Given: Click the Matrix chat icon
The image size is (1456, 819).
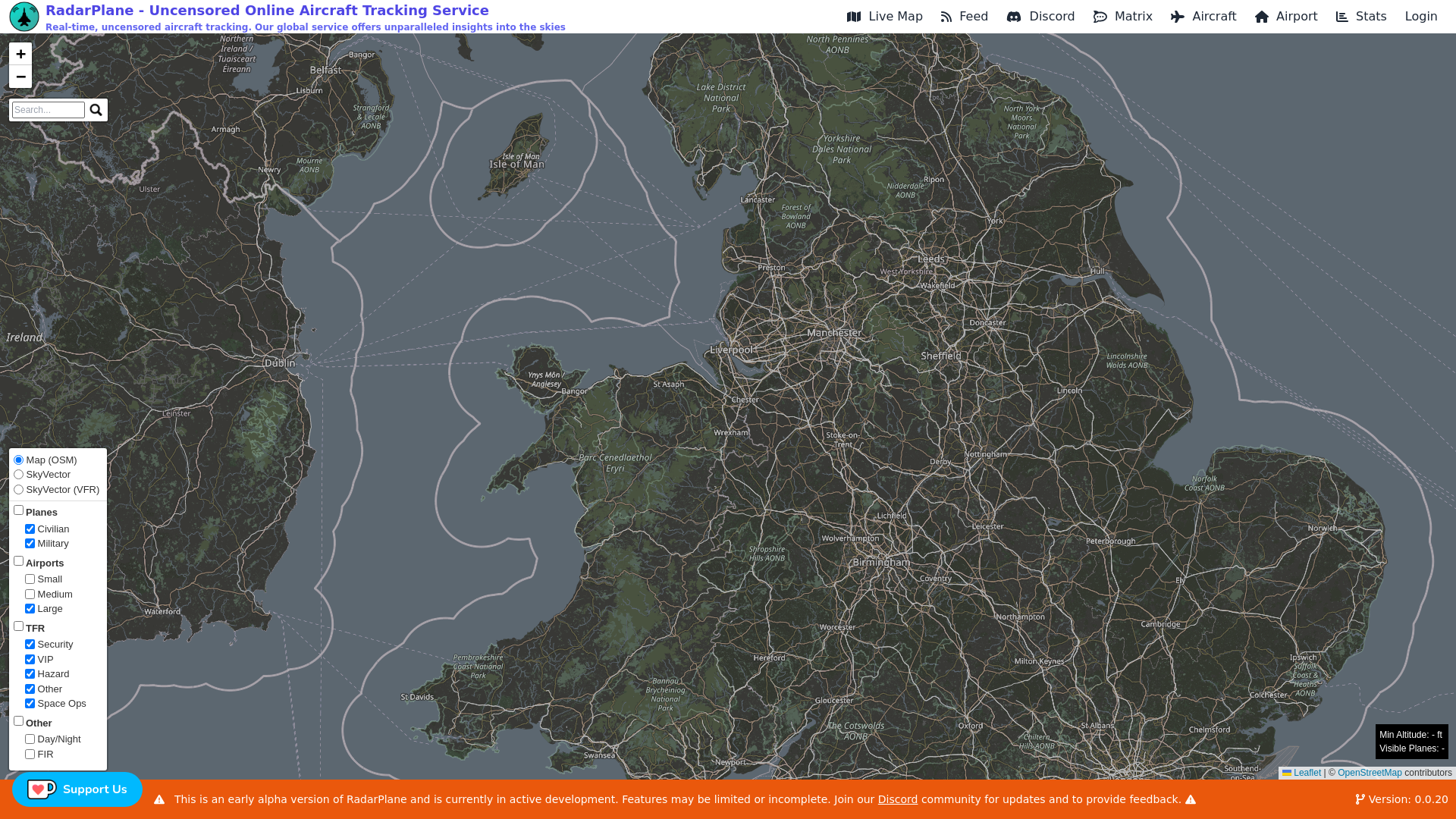Looking at the screenshot, I should click(1100, 17).
